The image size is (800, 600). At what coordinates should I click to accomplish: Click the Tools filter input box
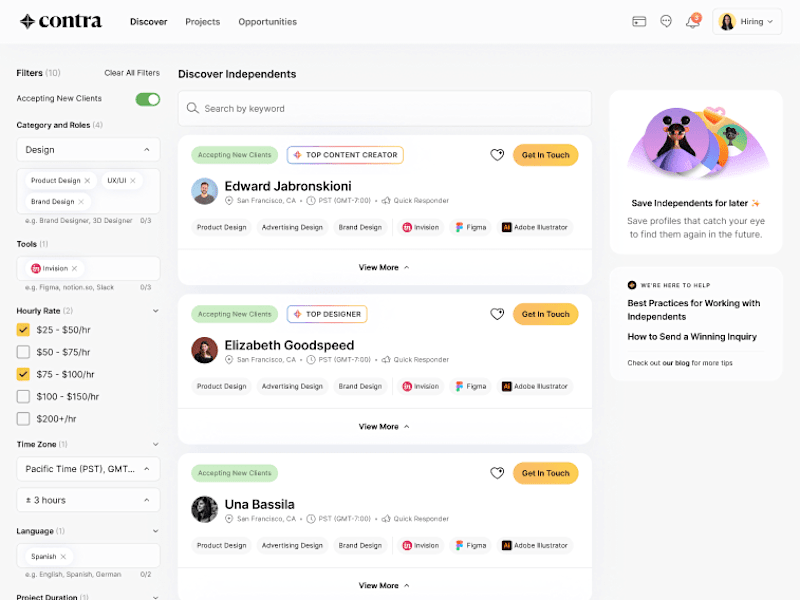tap(88, 268)
